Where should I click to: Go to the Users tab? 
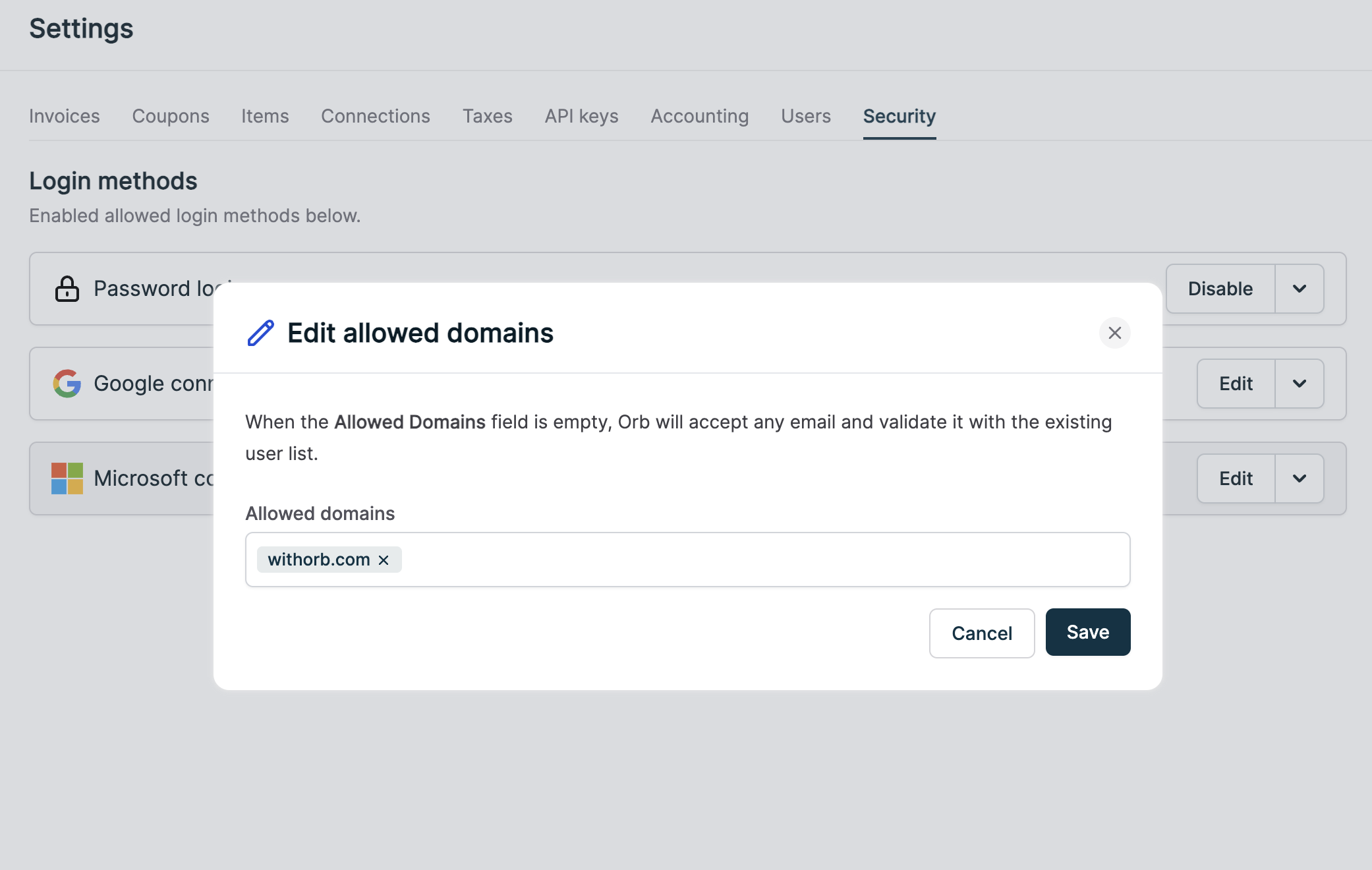[x=805, y=116]
